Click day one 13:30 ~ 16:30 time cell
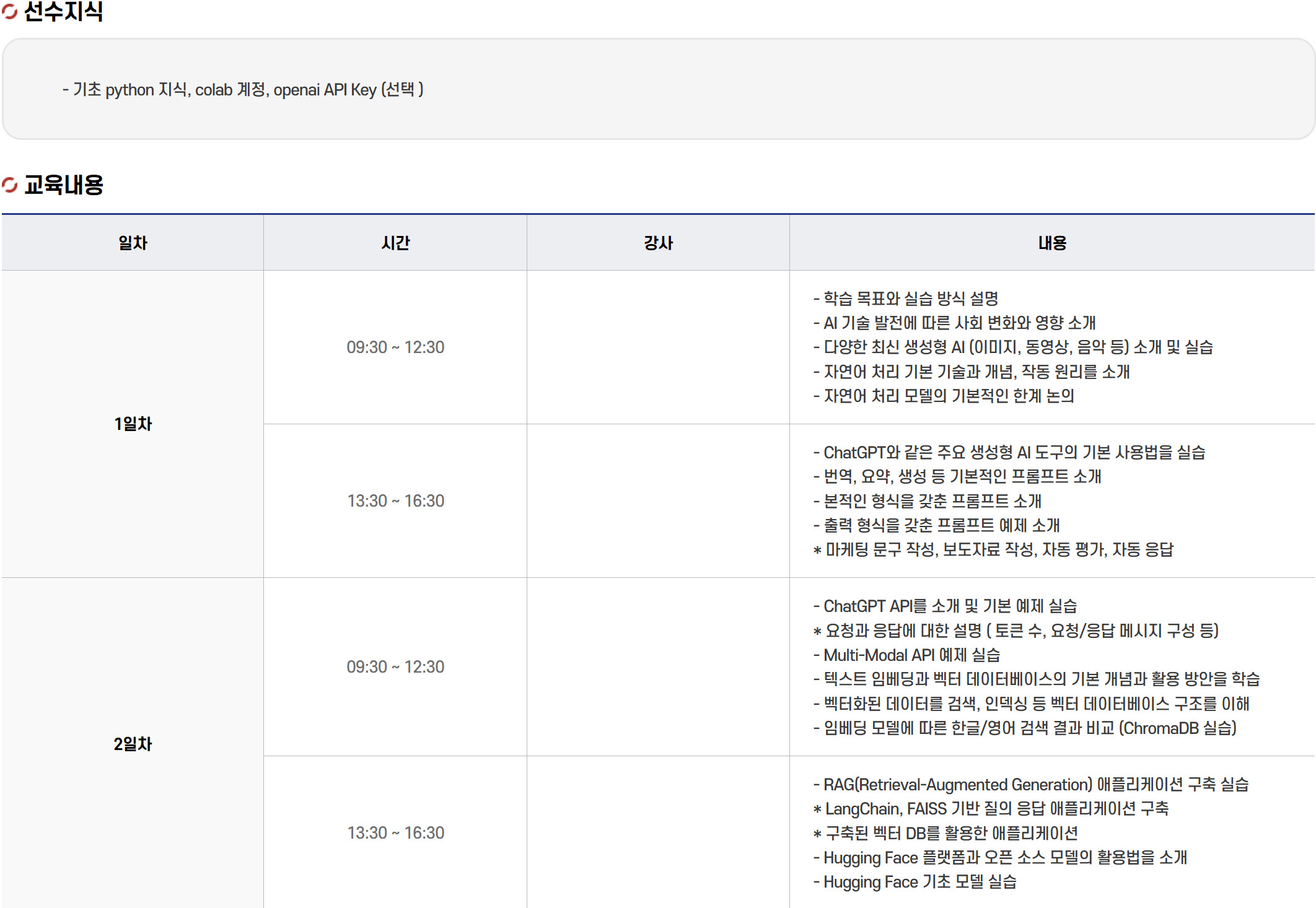1316x908 pixels. pos(395,500)
